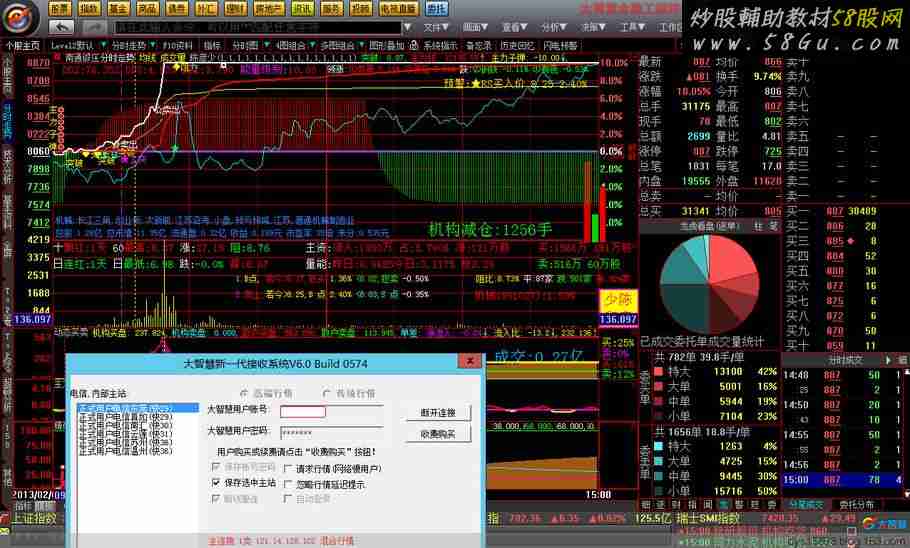Open the 外汇 top category button
The width and height of the screenshot is (910, 548).
(x=205, y=8)
